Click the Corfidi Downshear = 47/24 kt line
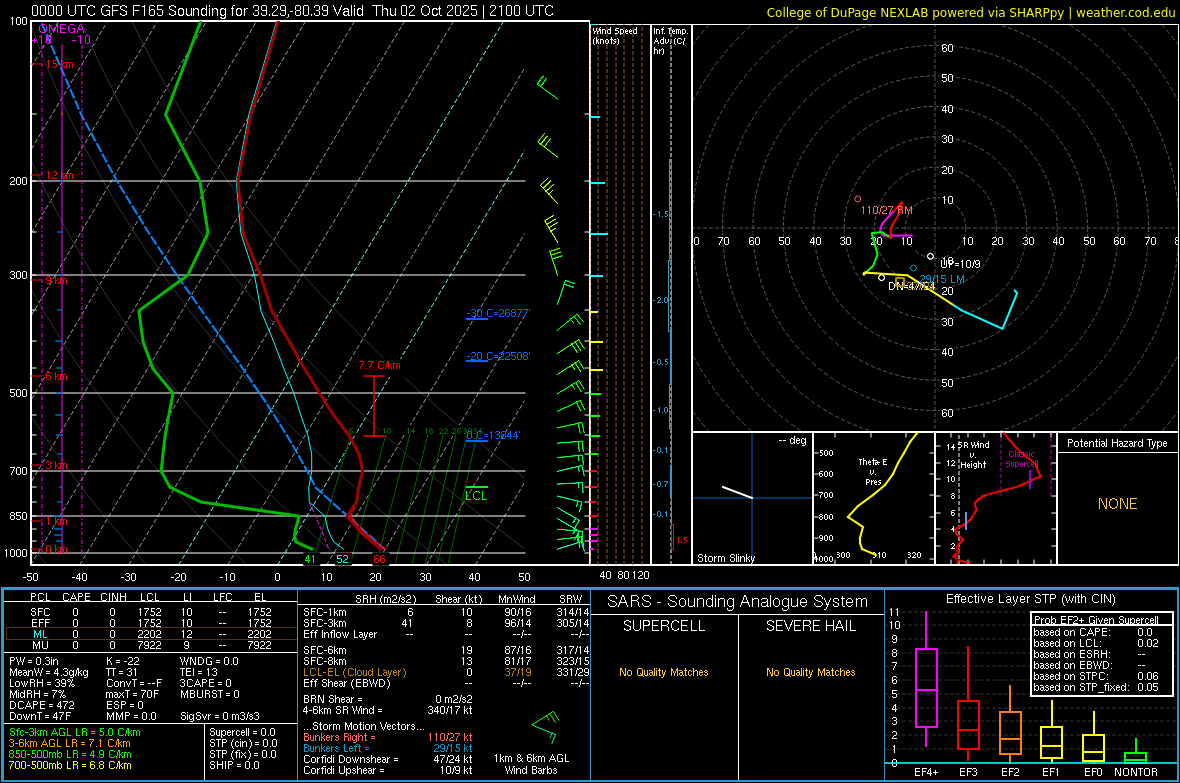 pyautogui.click(x=388, y=759)
